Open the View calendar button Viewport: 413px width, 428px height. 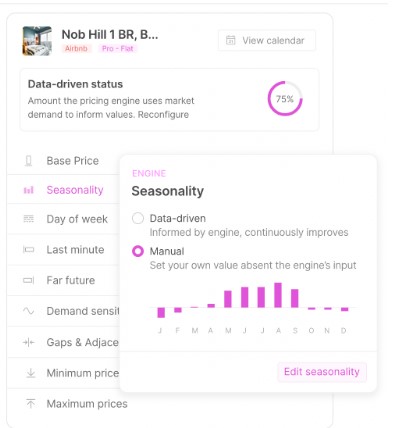coord(267,40)
